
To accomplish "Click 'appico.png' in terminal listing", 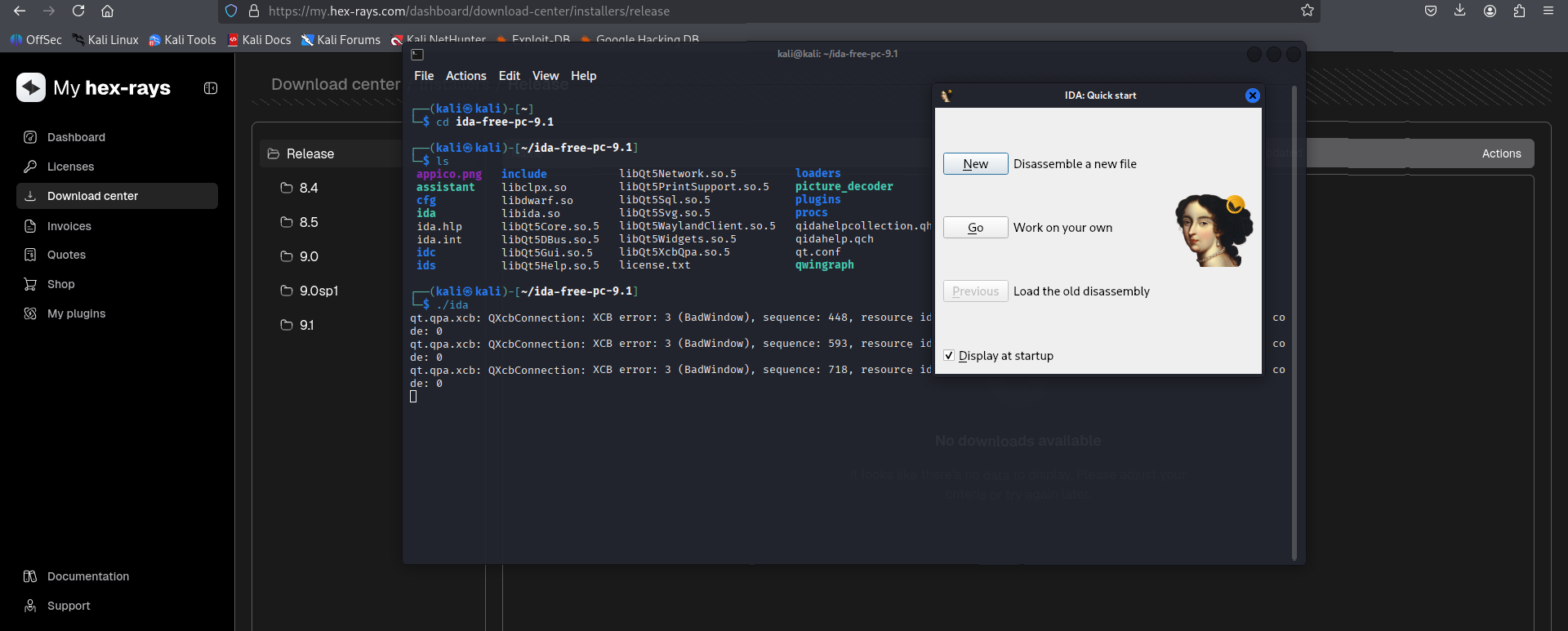I will (x=448, y=174).
